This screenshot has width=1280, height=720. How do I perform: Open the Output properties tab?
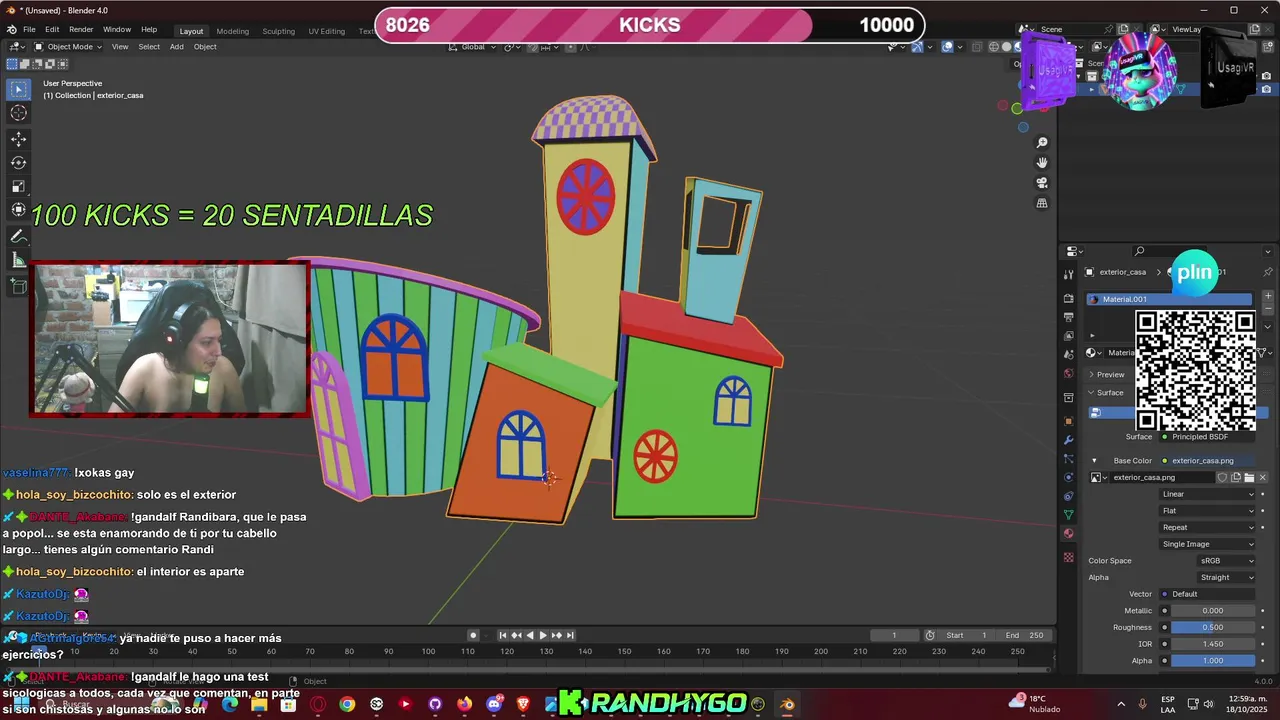pos(1068,317)
